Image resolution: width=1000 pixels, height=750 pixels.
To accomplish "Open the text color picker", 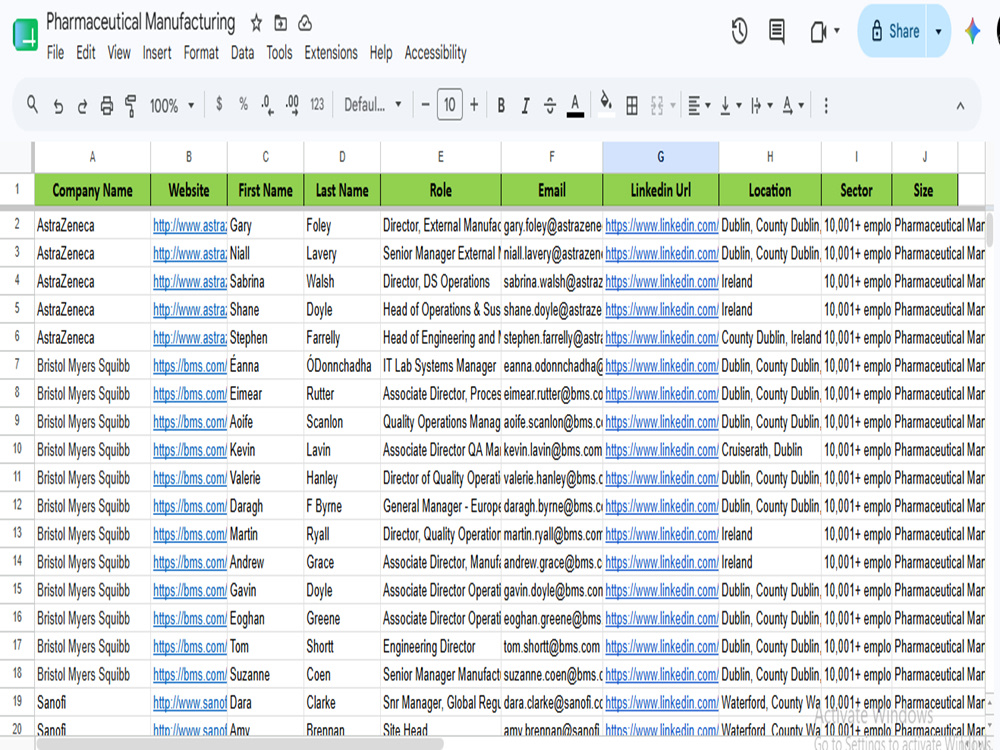I will point(575,106).
